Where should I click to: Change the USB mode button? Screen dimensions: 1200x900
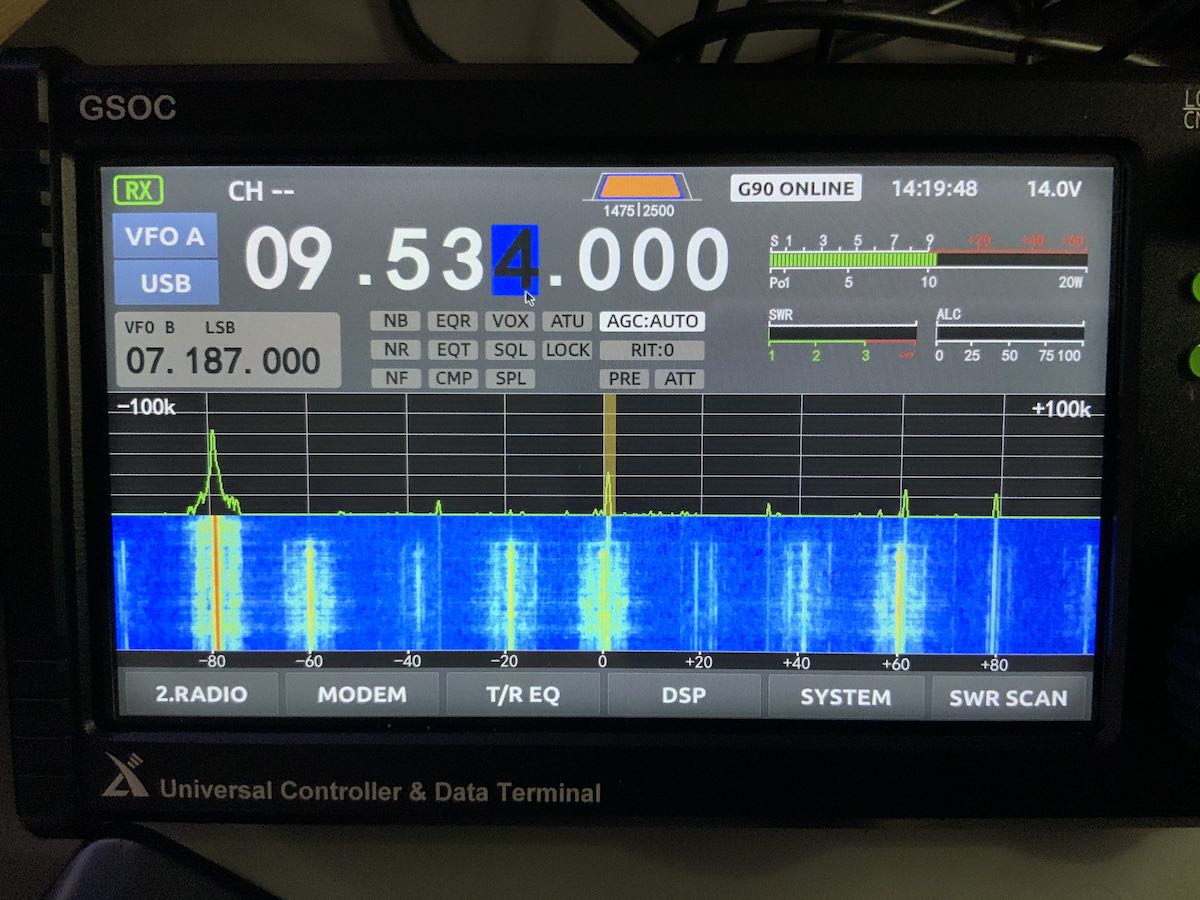(x=165, y=283)
